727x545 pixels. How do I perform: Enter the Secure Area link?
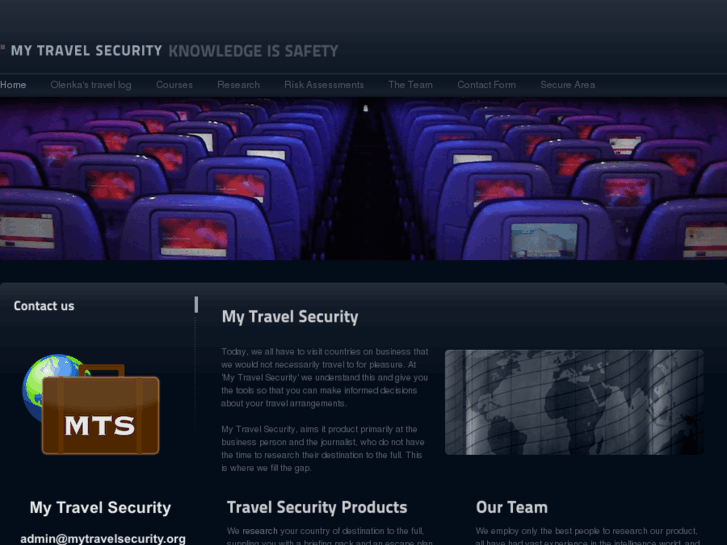click(x=568, y=85)
